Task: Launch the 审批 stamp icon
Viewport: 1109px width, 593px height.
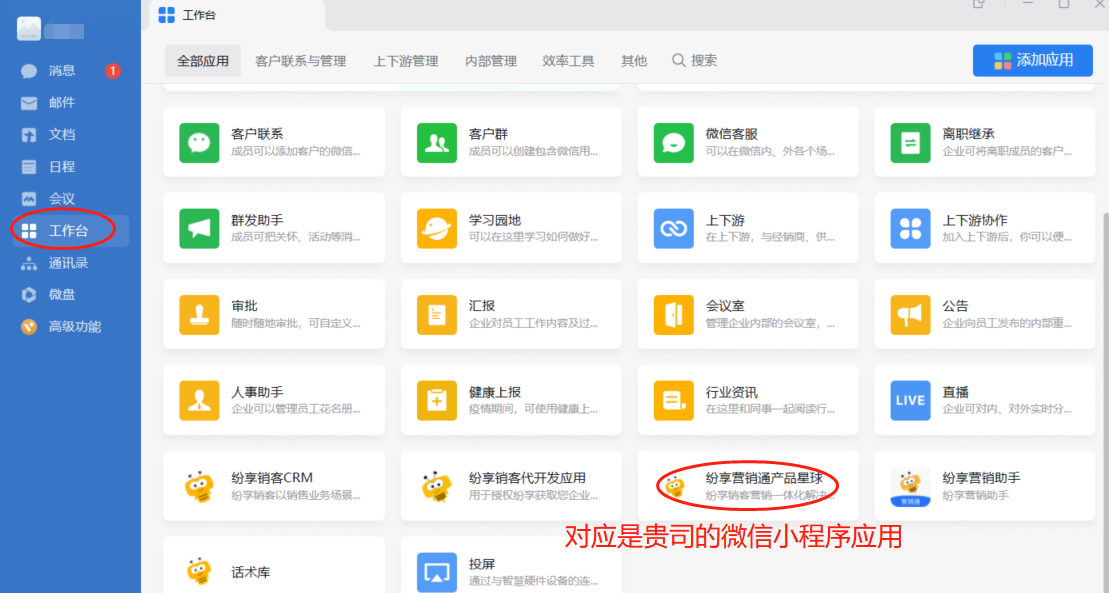Action: pyautogui.click(x=199, y=315)
